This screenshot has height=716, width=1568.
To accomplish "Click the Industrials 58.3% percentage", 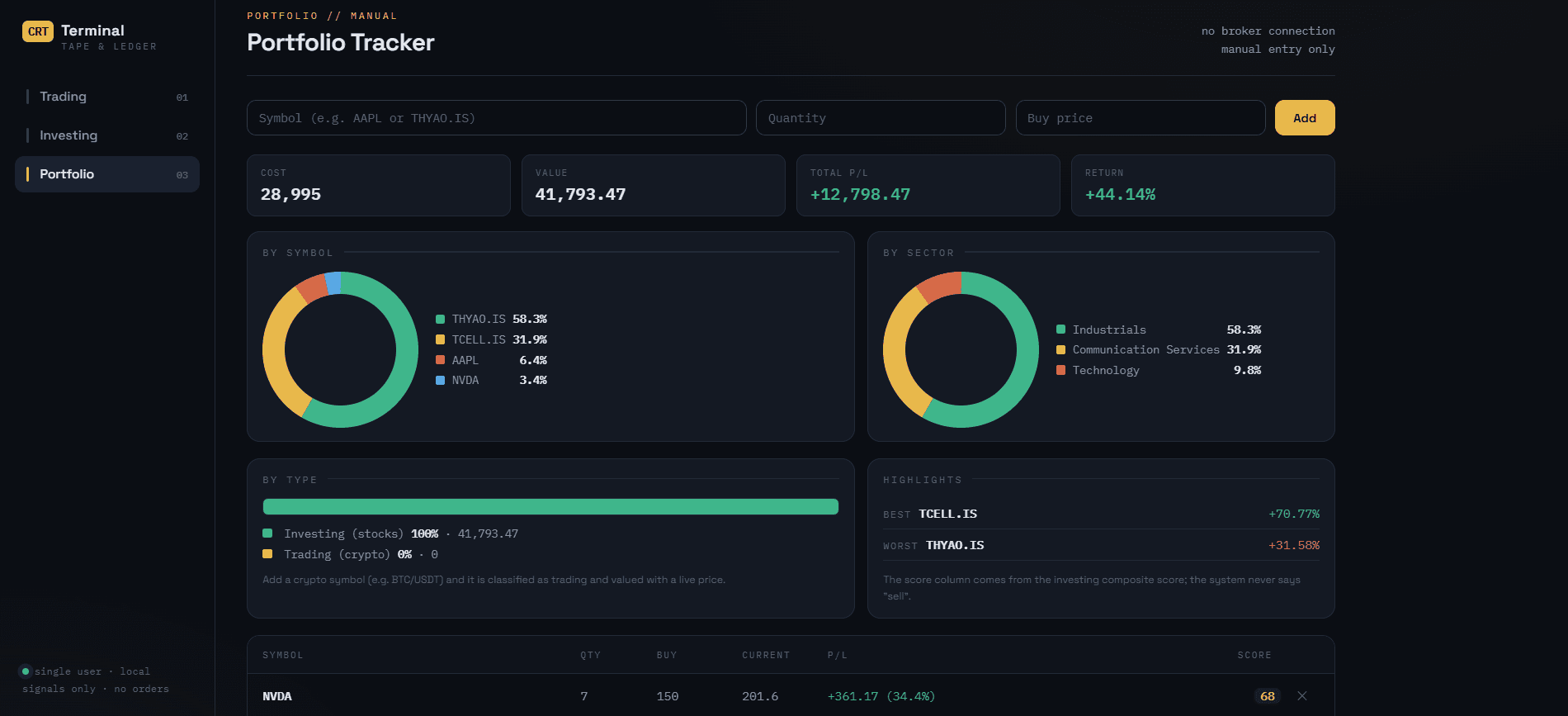I will pyautogui.click(x=1244, y=330).
